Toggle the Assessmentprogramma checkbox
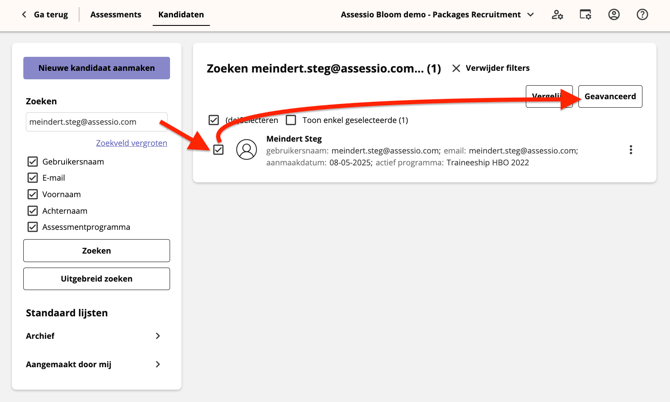This screenshot has width=670, height=402. (33, 227)
